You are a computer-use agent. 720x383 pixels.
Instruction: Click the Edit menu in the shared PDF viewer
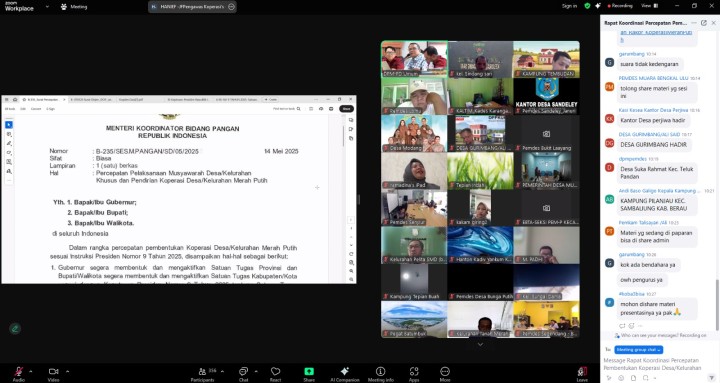point(23,109)
